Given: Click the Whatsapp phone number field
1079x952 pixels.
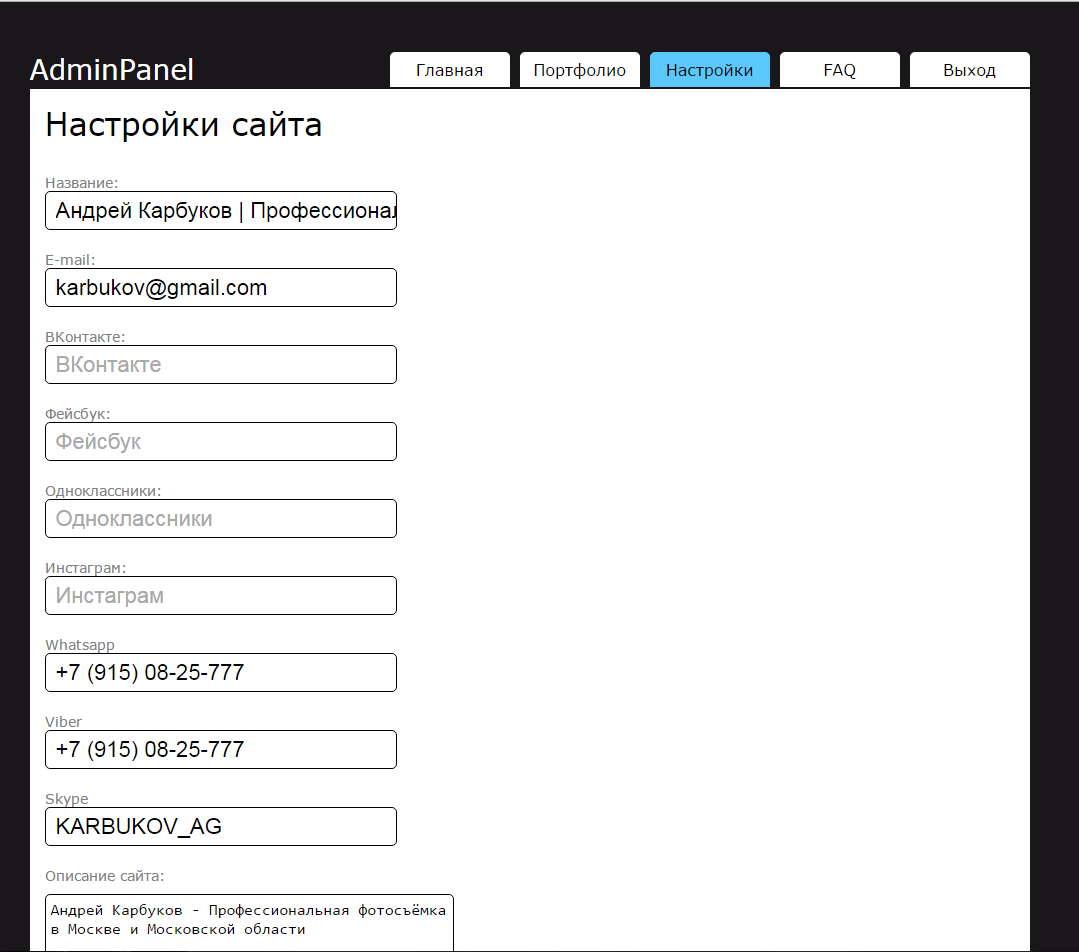Looking at the screenshot, I should point(220,672).
